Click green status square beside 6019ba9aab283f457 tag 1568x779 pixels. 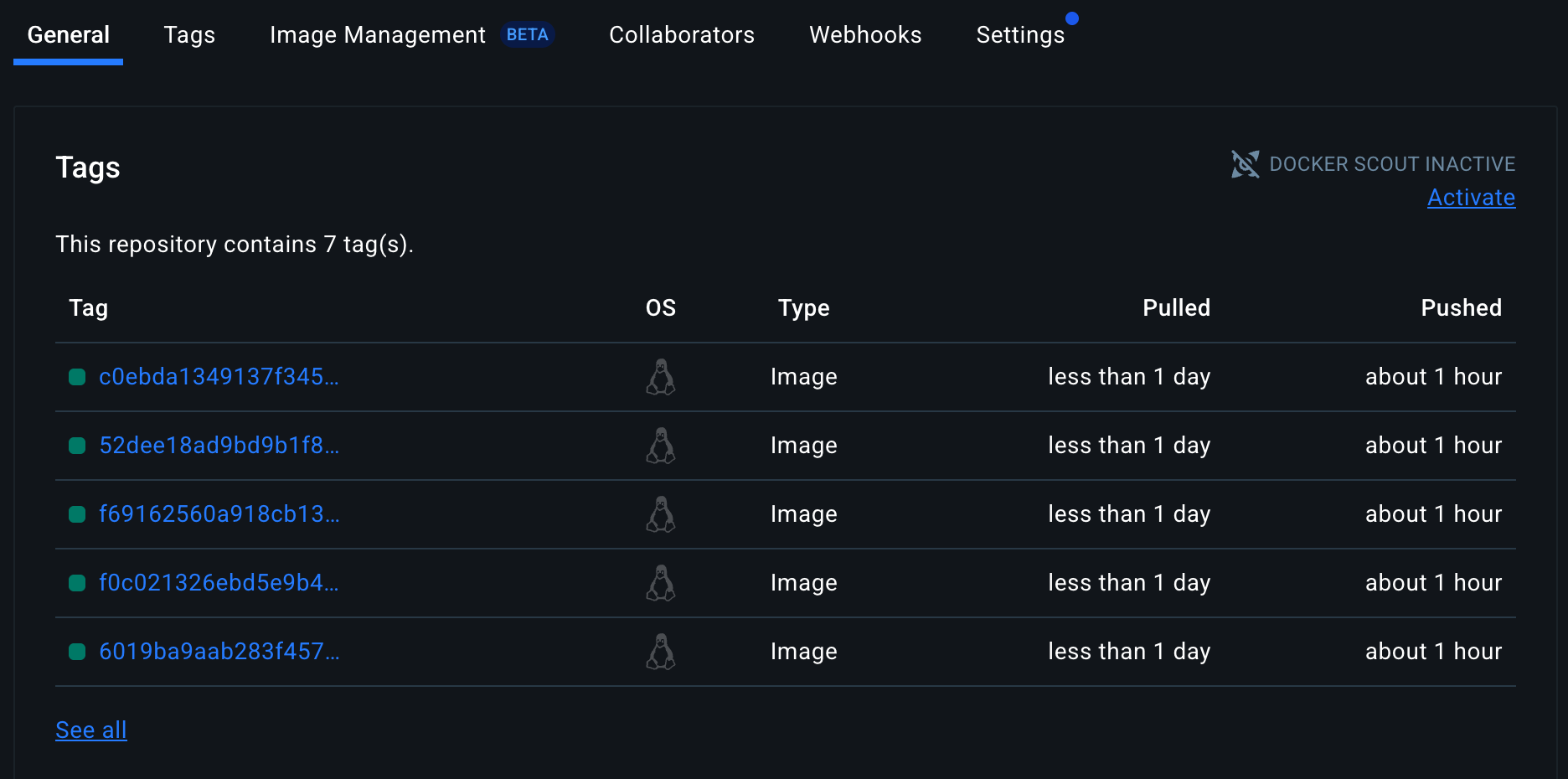tap(77, 652)
